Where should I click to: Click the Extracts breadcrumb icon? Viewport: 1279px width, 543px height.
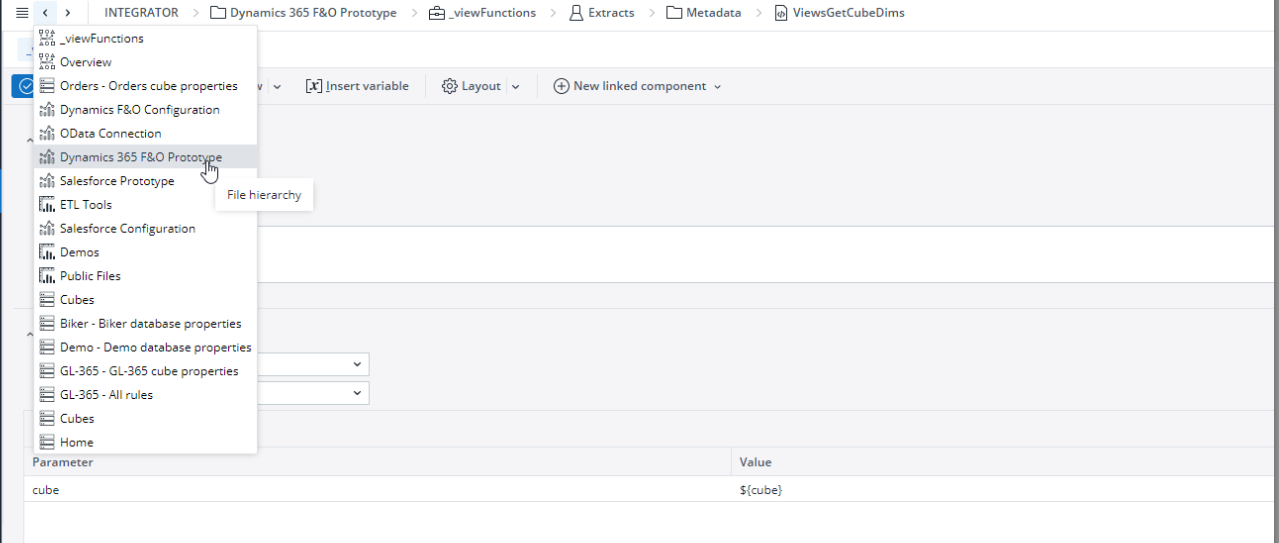(576, 13)
